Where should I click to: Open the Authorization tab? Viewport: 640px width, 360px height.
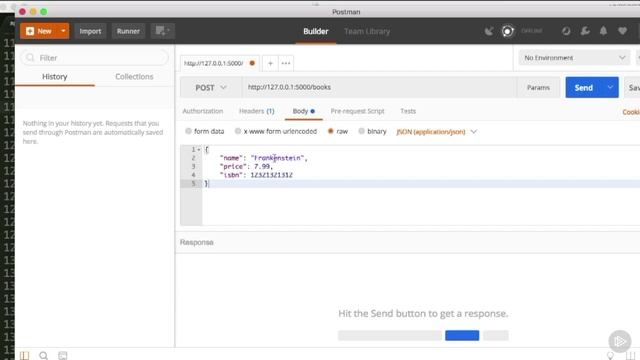202,111
